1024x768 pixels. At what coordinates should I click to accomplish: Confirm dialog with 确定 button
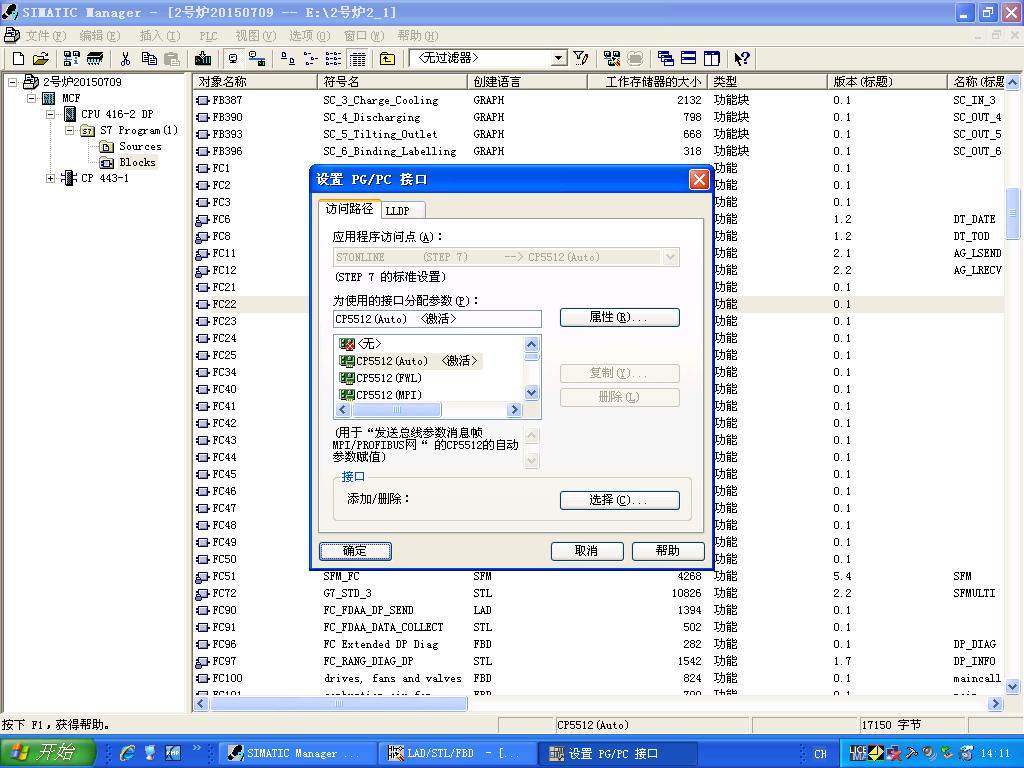click(x=355, y=551)
